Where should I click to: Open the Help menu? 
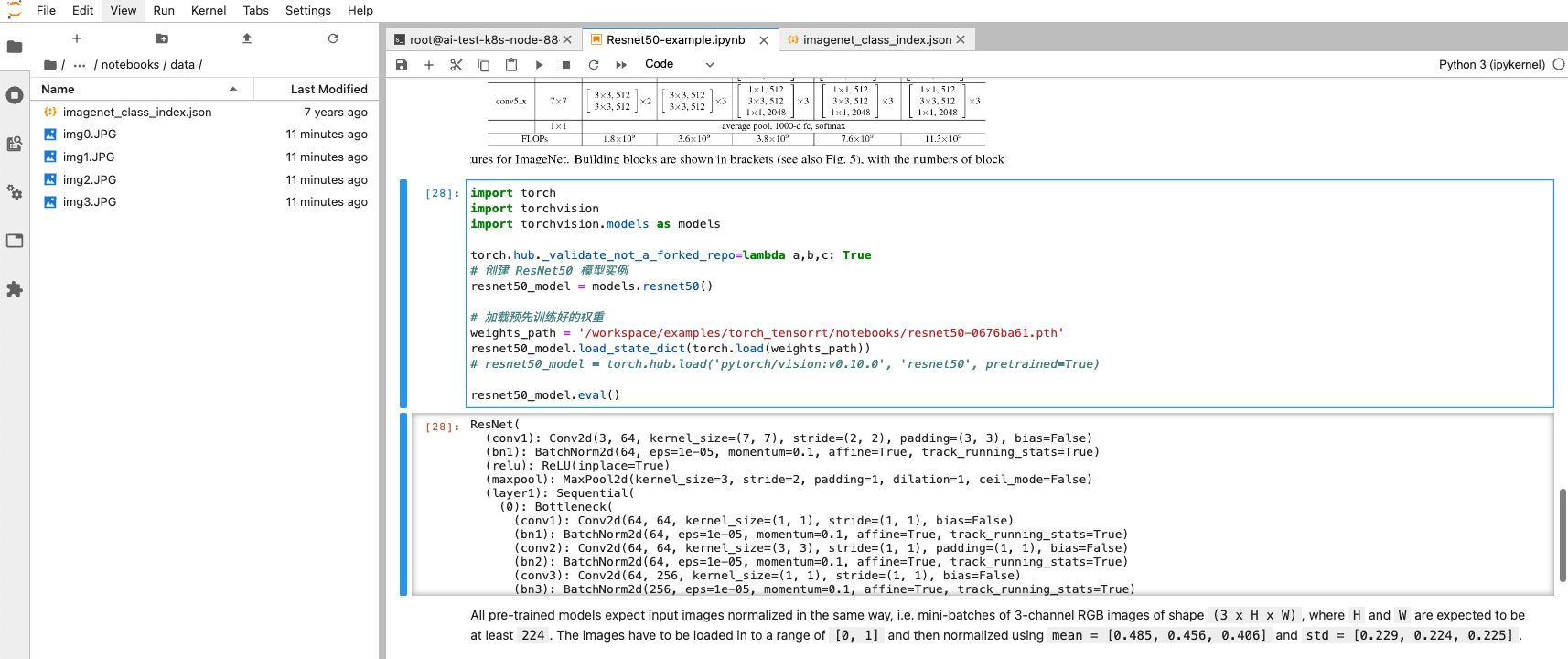360,10
